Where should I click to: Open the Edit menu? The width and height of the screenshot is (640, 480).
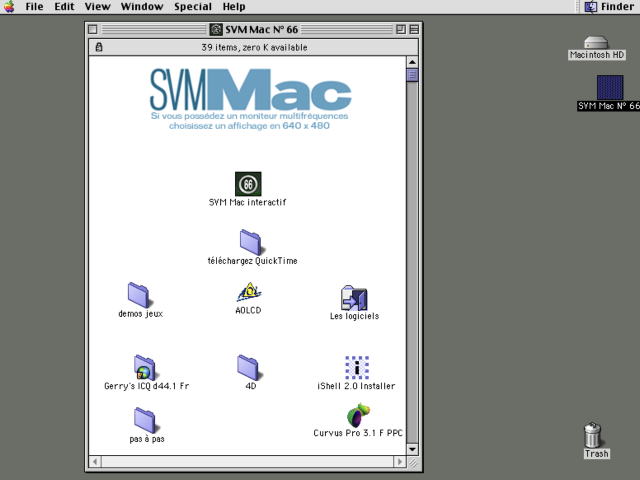(64, 7)
